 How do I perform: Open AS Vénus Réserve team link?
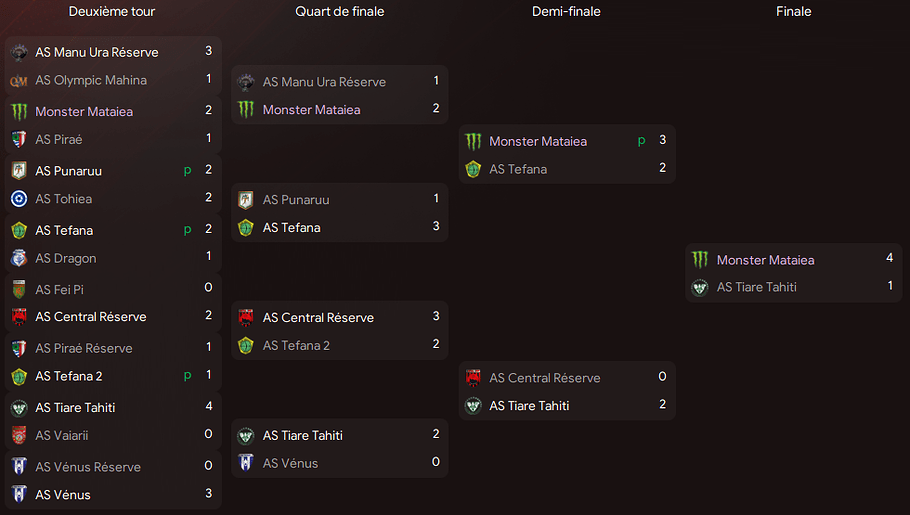click(x=88, y=467)
